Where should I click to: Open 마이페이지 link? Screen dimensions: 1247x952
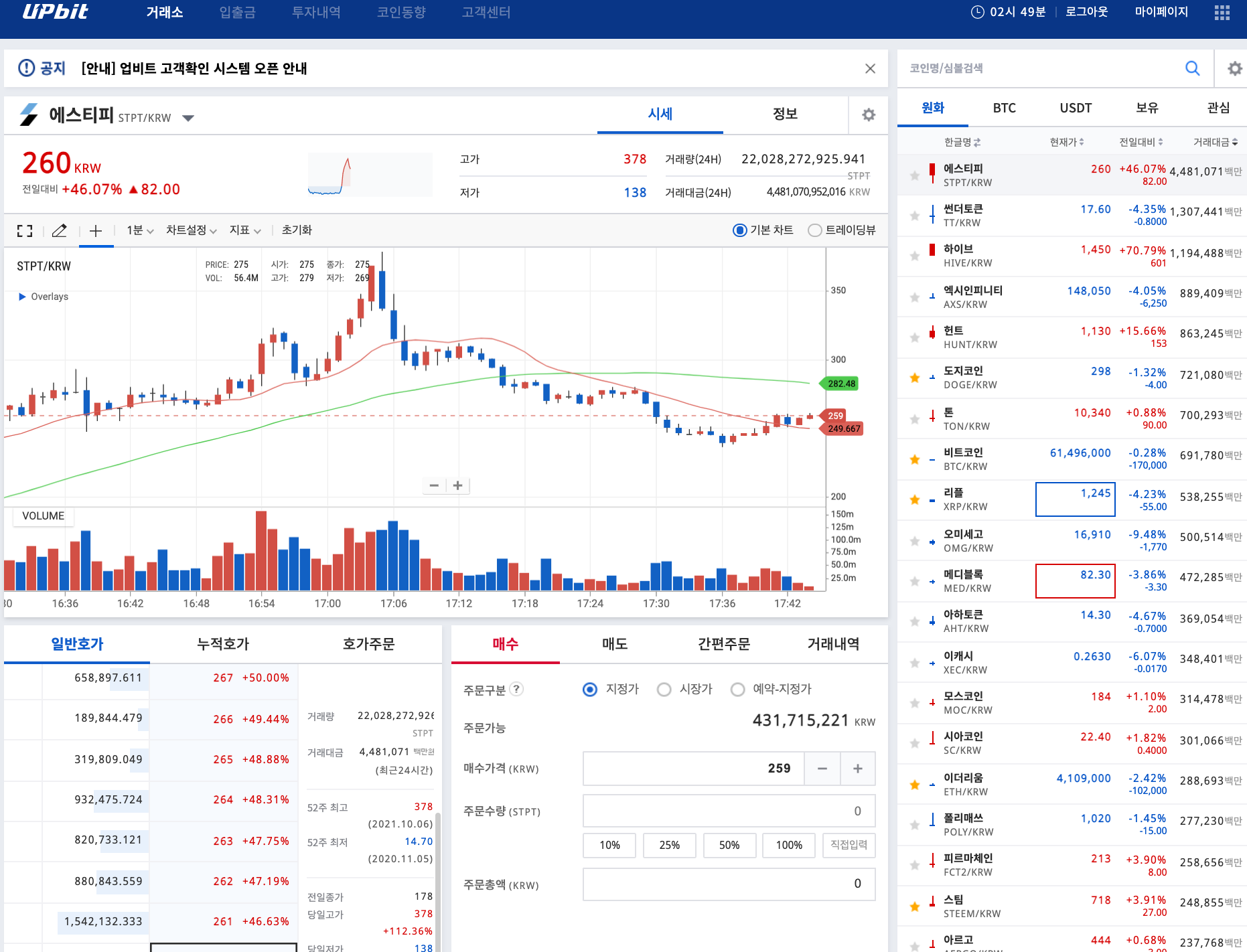point(1161,12)
